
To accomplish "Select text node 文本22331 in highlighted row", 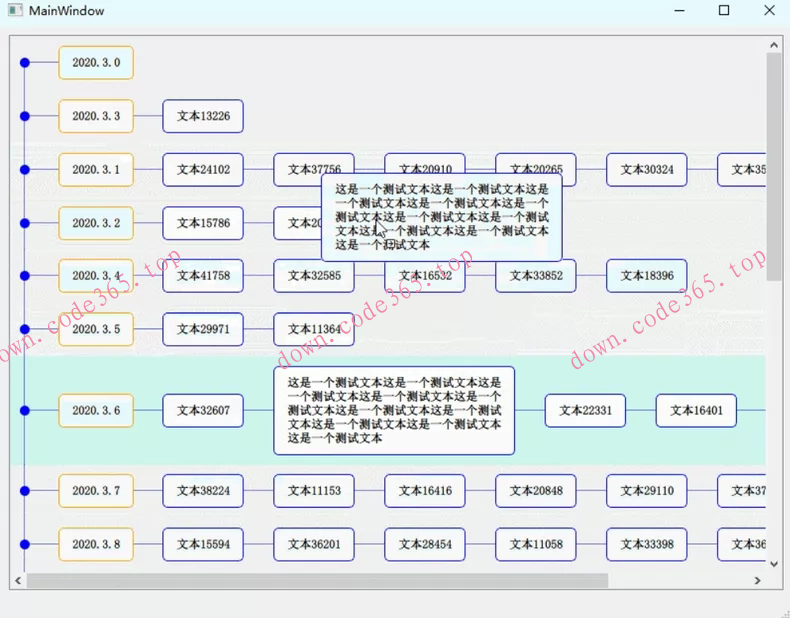I will [585, 410].
